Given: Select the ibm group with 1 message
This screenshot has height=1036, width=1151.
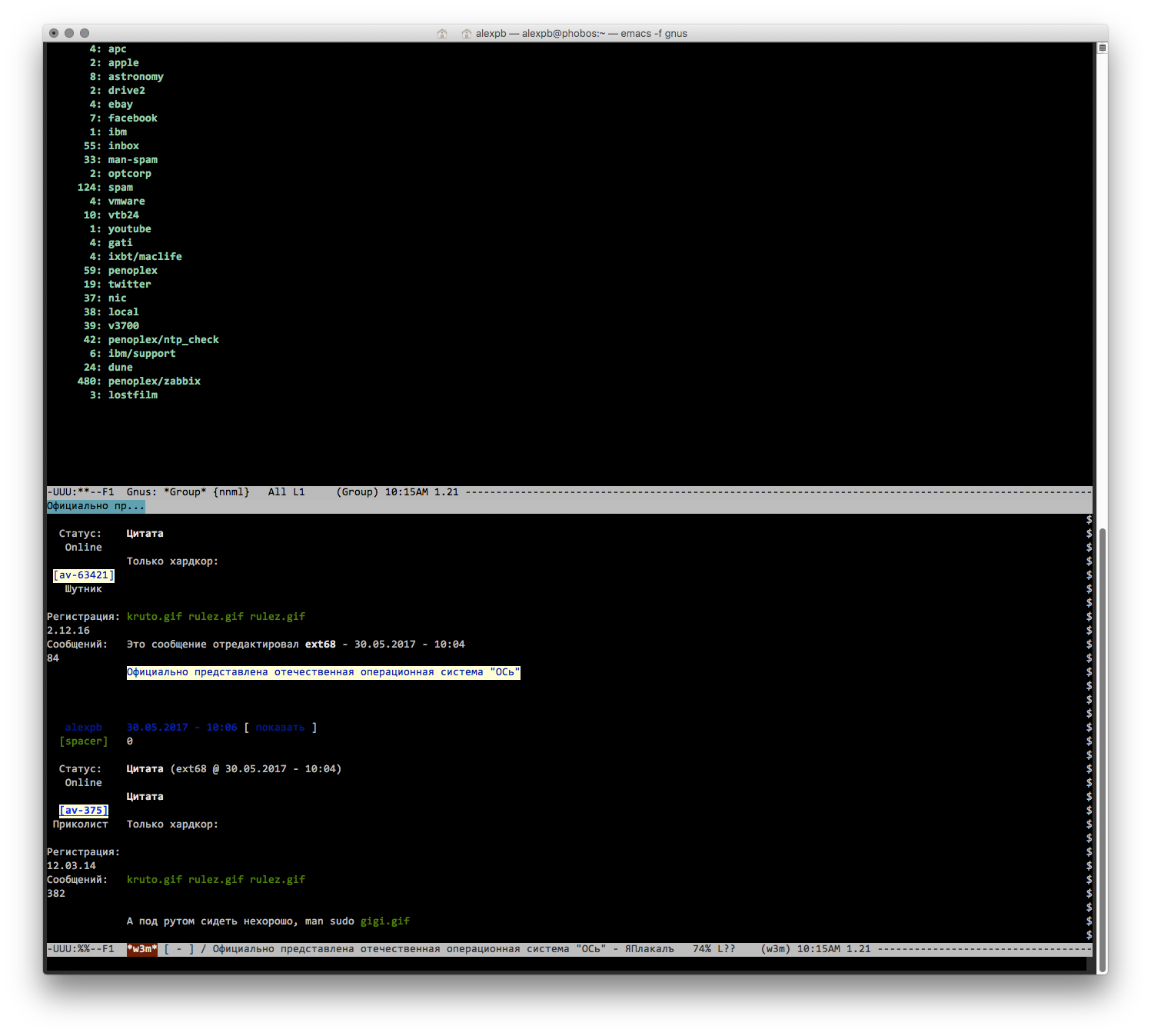Looking at the screenshot, I should [117, 132].
